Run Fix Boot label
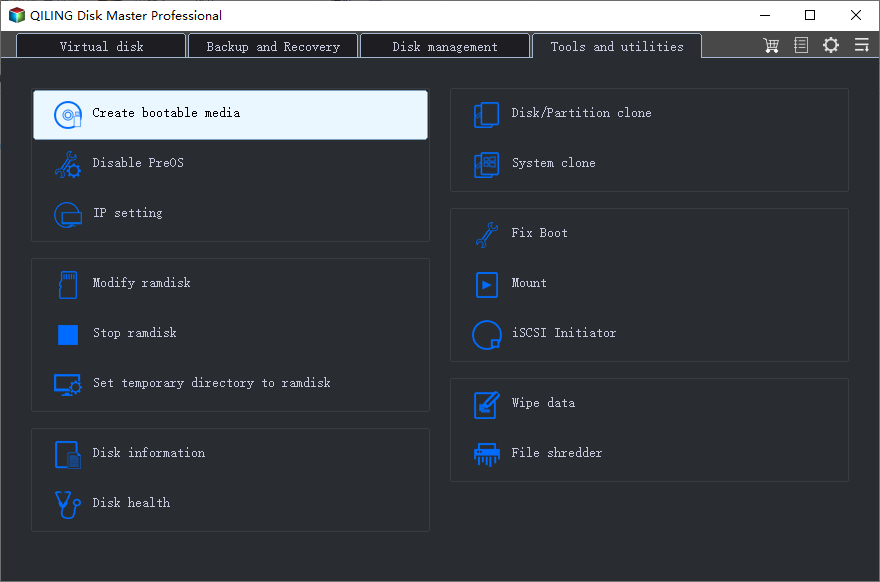Screen dimensions: 880x582 [x=539, y=233]
